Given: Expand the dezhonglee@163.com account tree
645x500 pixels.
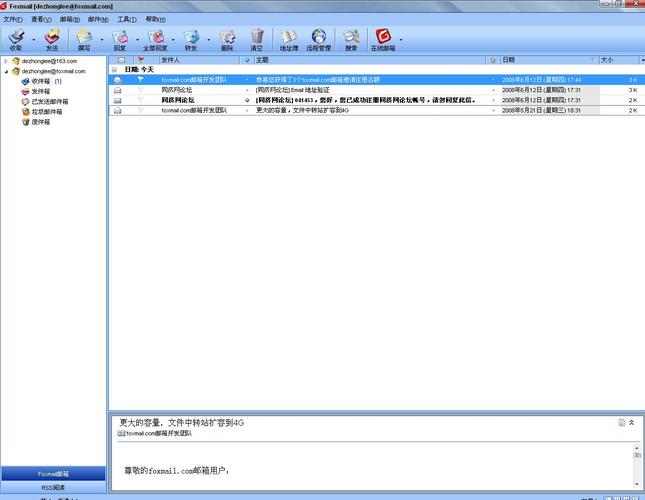Looking at the screenshot, I should coord(6,61).
